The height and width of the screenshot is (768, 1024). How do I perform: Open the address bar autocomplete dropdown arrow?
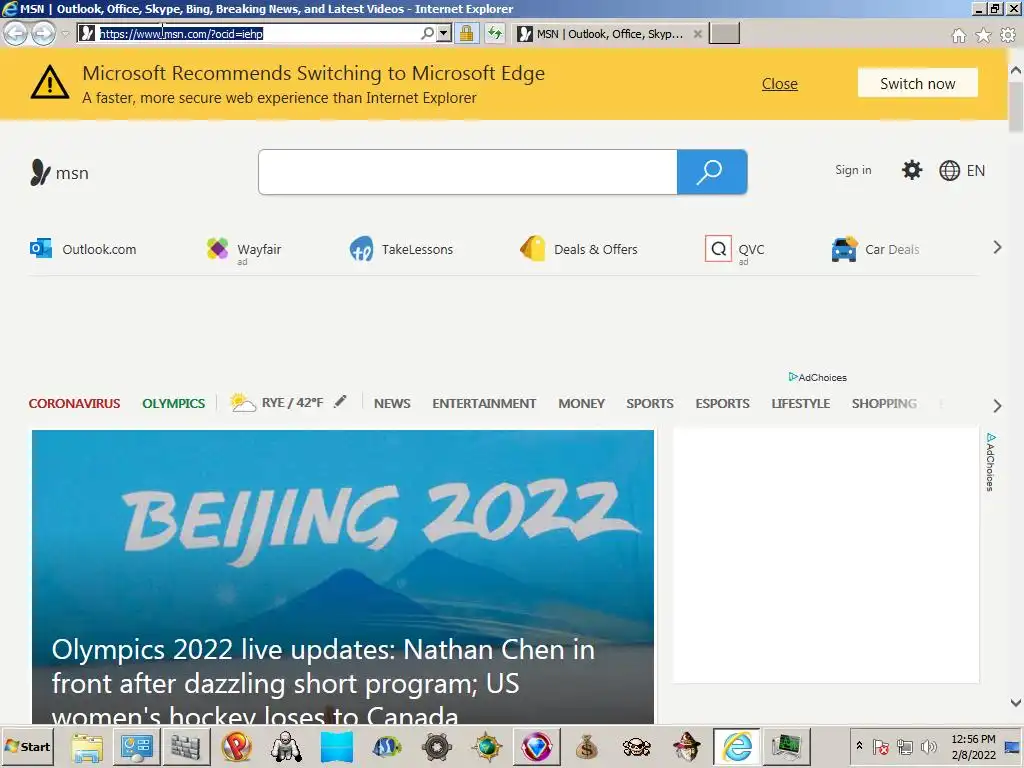click(444, 33)
